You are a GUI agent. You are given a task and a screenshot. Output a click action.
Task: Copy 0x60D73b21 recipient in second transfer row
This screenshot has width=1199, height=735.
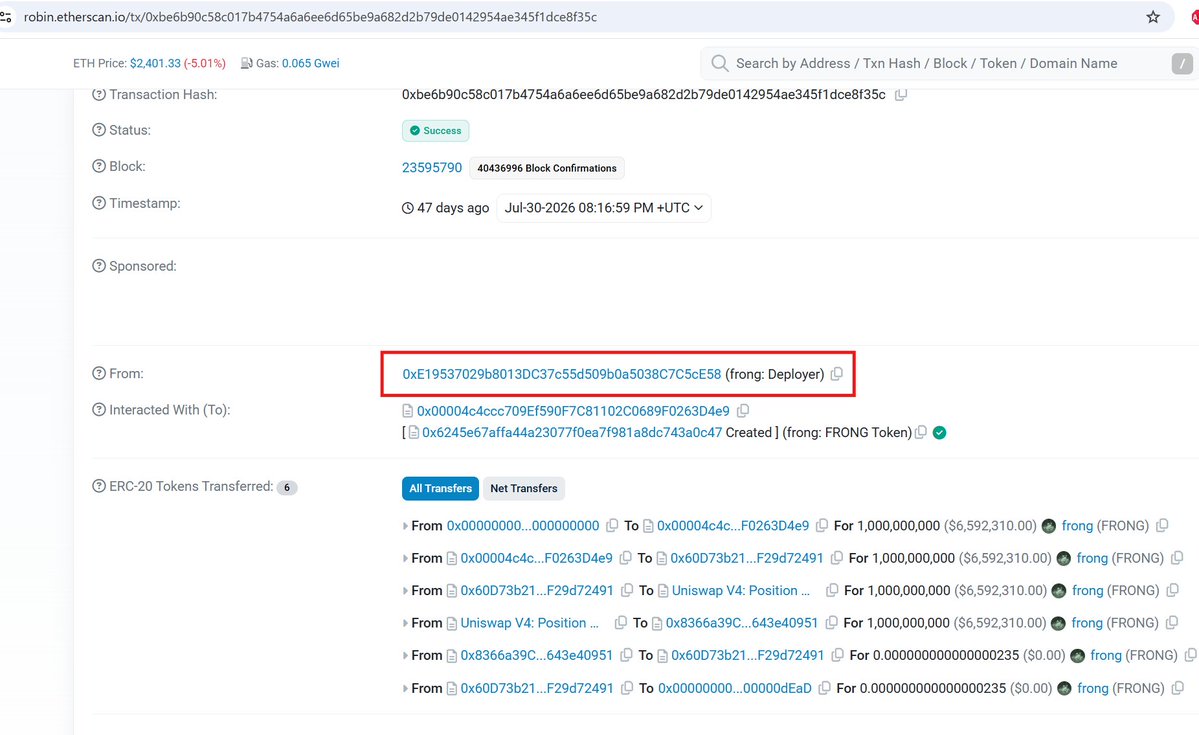[x=837, y=558]
